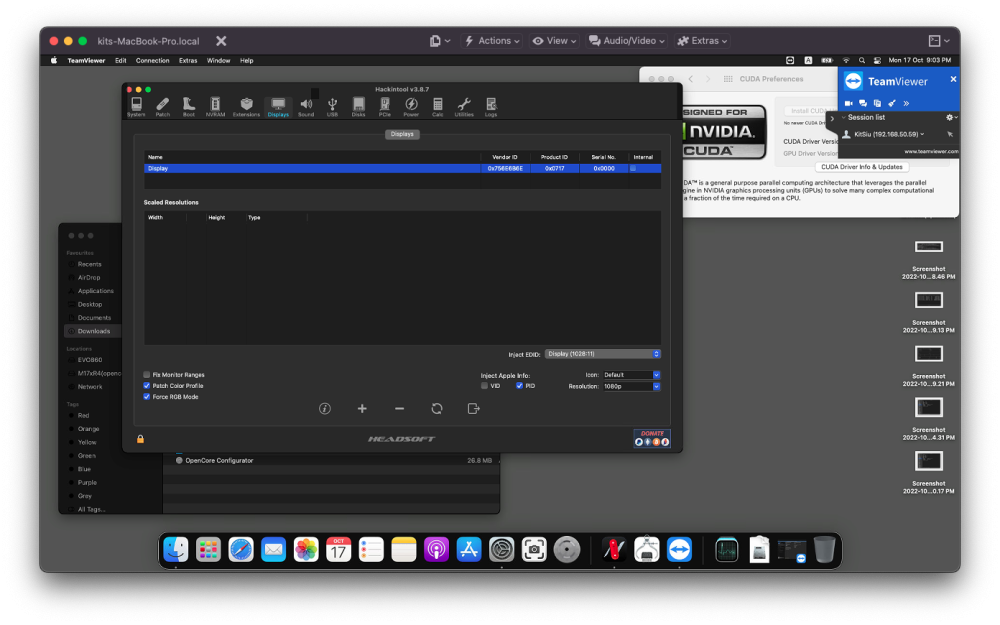Open the Resolution 1080p dropdown
This screenshot has width=1000, height=625.
tap(631, 386)
